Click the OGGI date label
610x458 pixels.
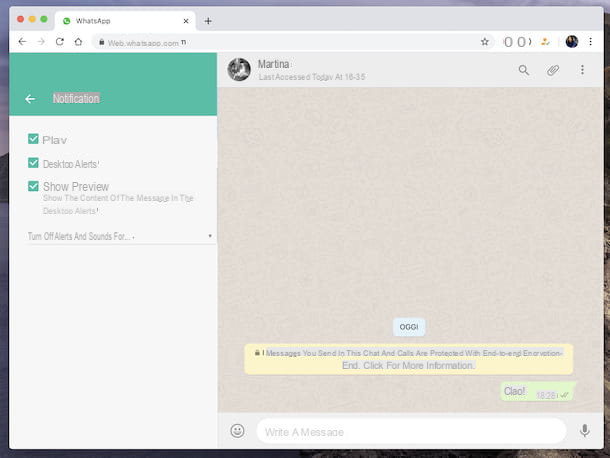tap(409, 327)
